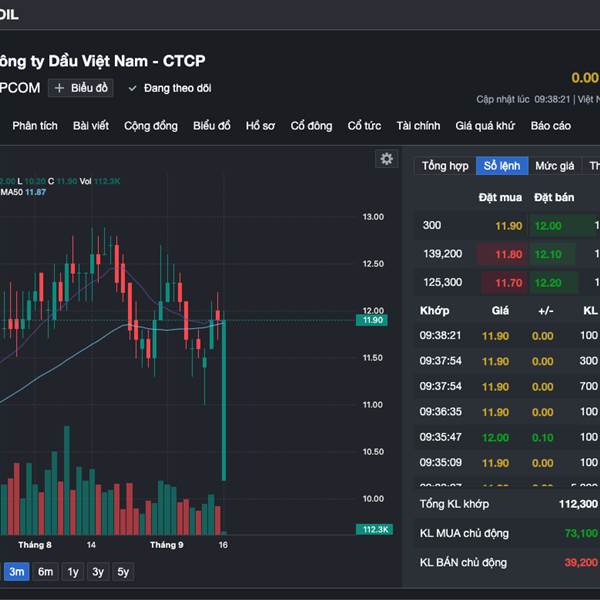The height and width of the screenshot is (600, 600).
Task: Switch to the Sổ lệnh tab
Action: (502, 166)
